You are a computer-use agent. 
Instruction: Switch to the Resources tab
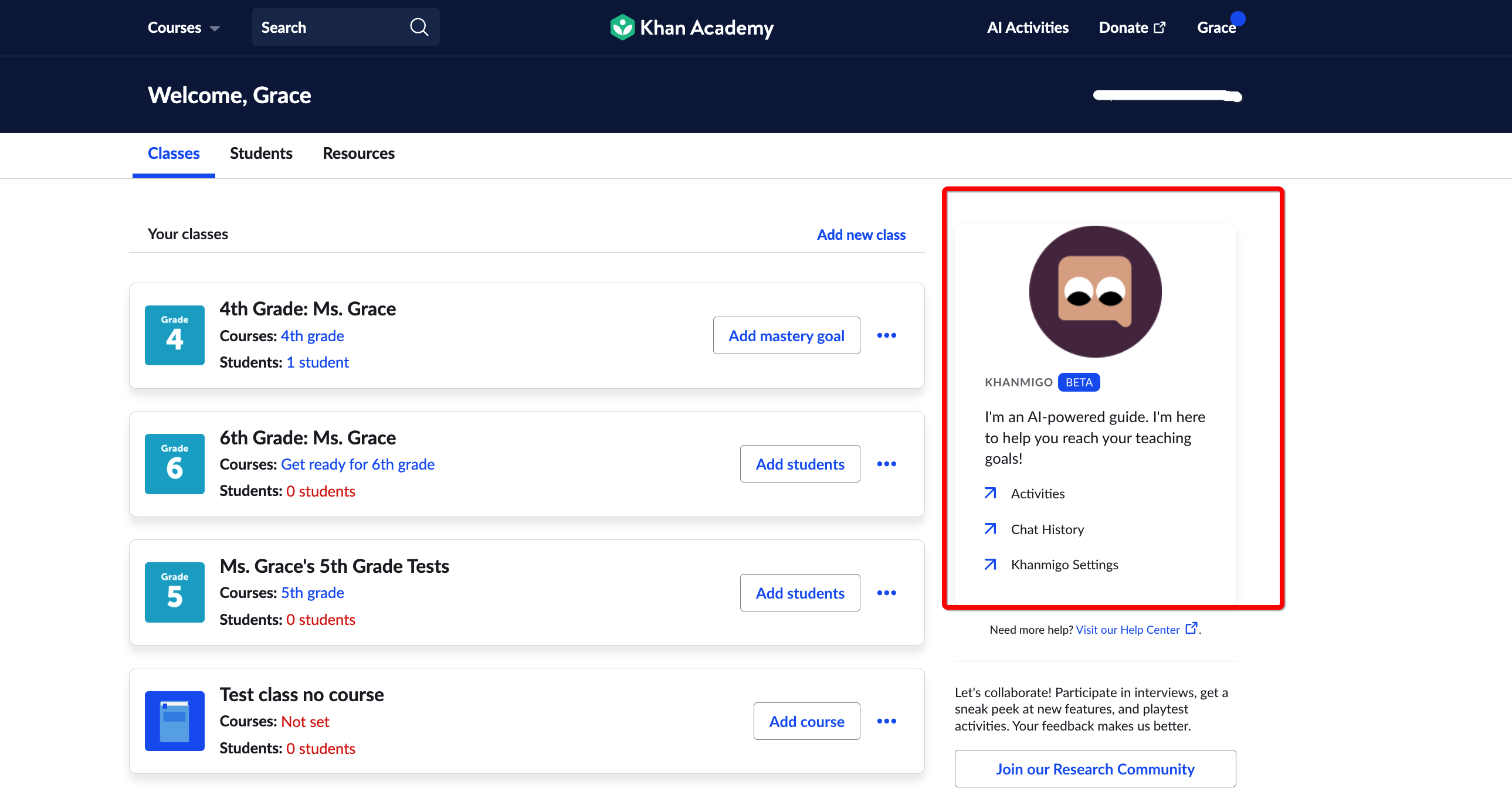(358, 153)
